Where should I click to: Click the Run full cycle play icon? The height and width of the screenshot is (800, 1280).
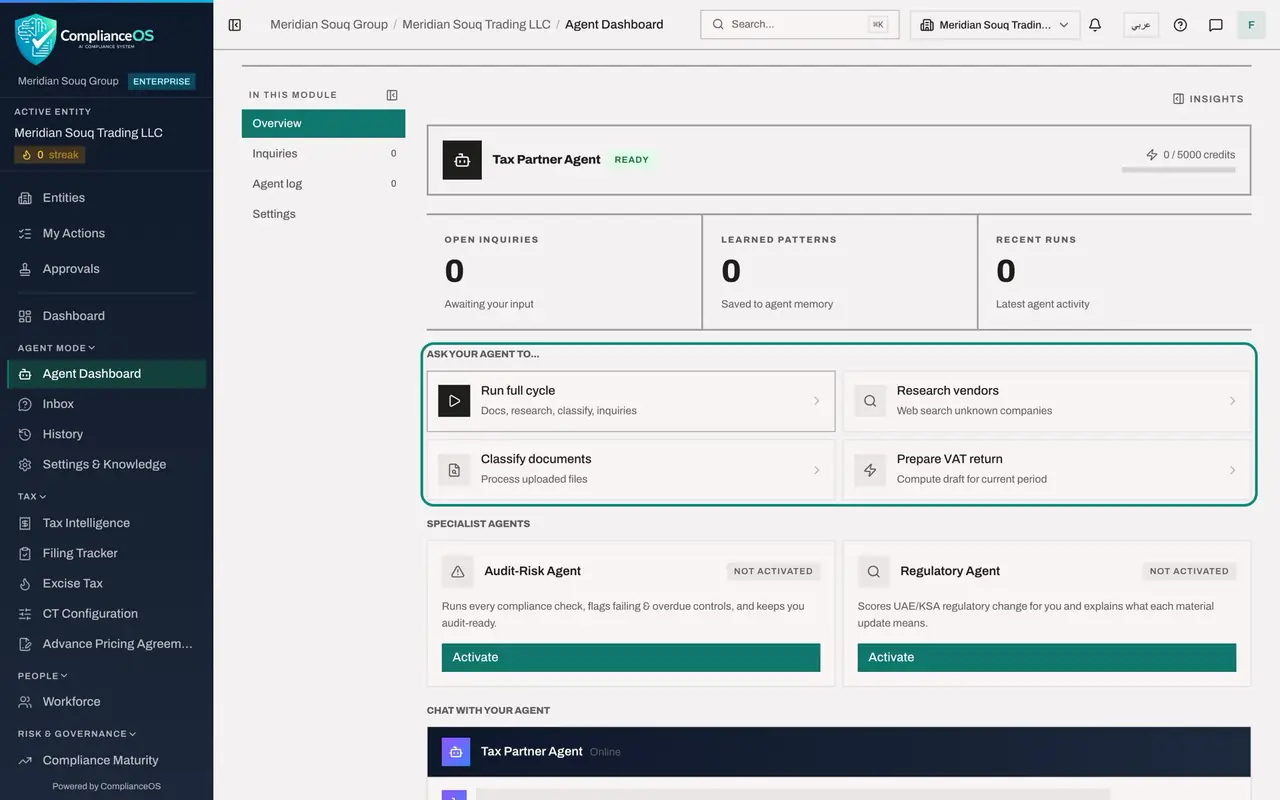(x=454, y=401)
